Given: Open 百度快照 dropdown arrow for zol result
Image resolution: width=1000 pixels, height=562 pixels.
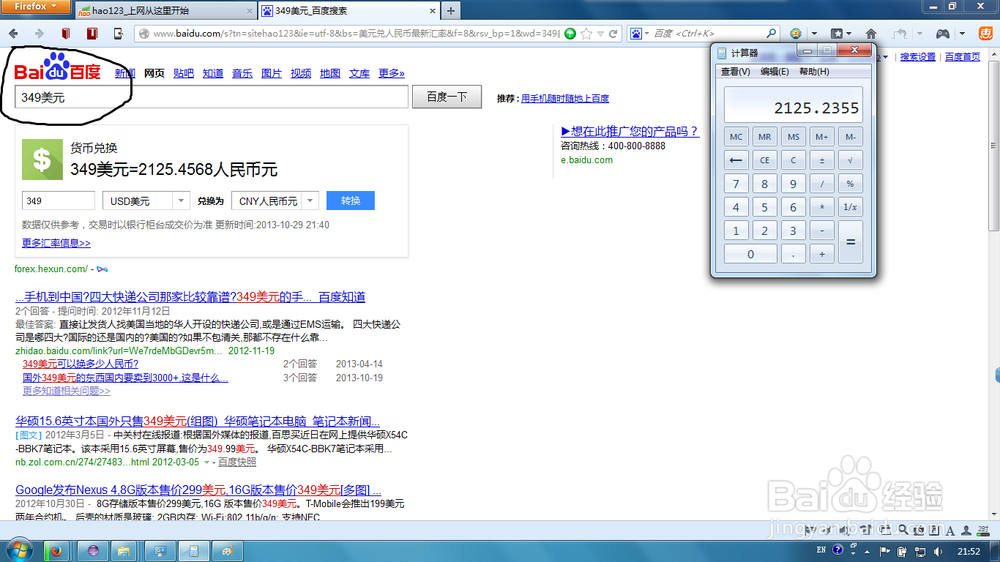Looking at the screenshot, I should (206, 462).
